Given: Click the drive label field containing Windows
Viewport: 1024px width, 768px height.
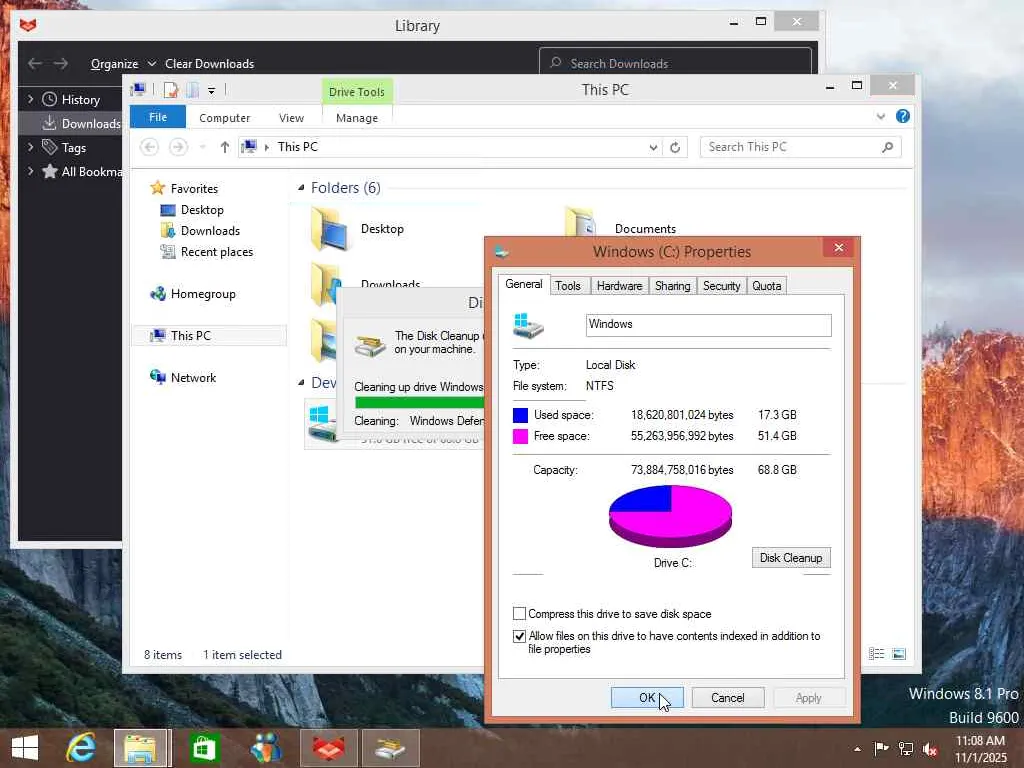Looking at the screenshot, I should [709, 325].
